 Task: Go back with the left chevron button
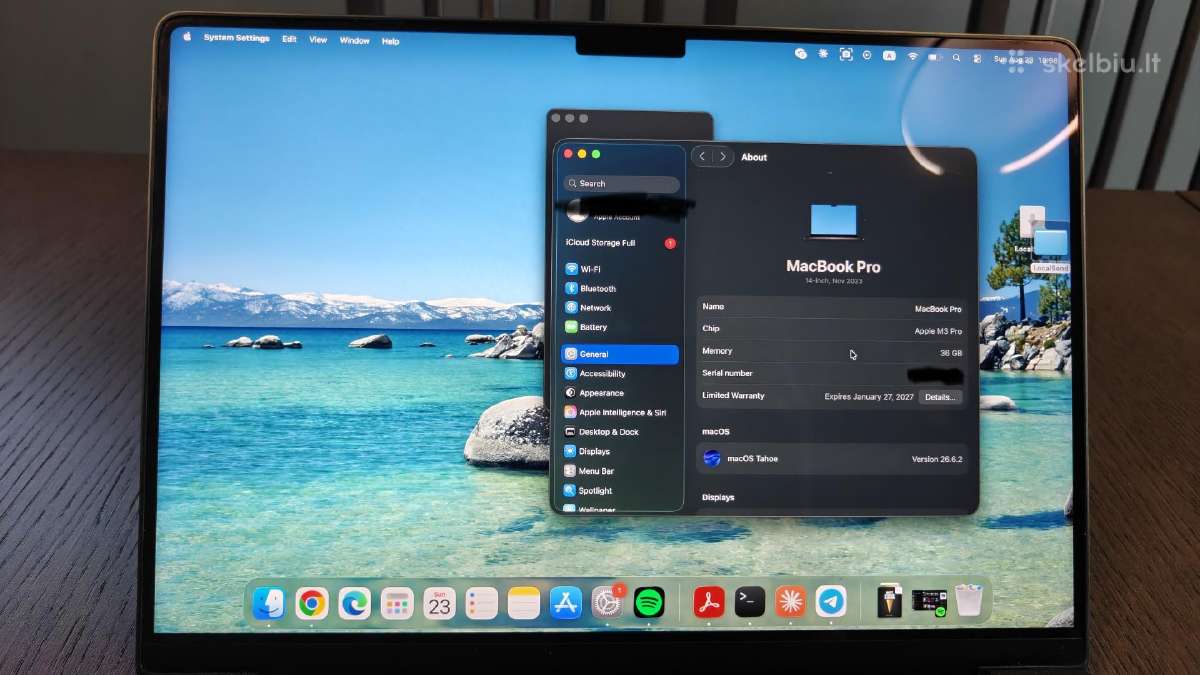tap(702, 157)
